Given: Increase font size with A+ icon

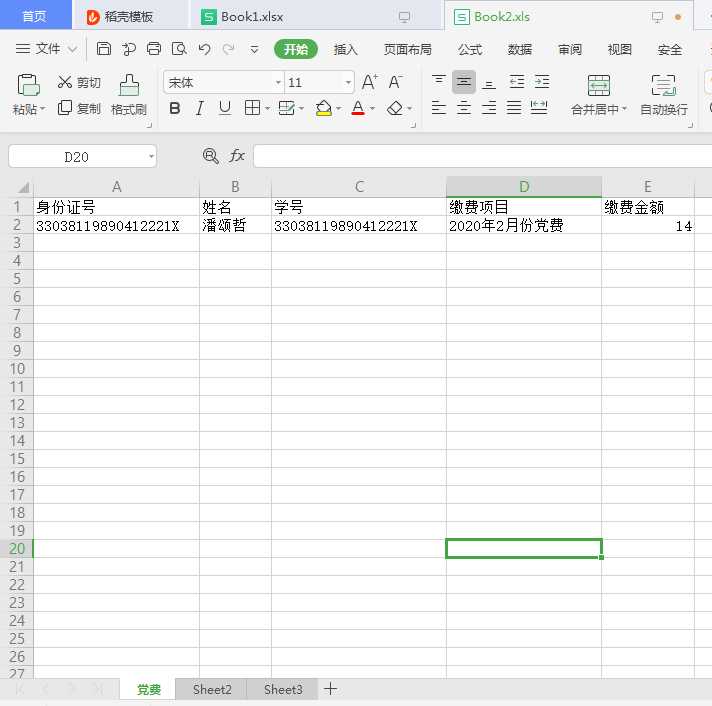Looking at the screenshot, I should point(370,82).
